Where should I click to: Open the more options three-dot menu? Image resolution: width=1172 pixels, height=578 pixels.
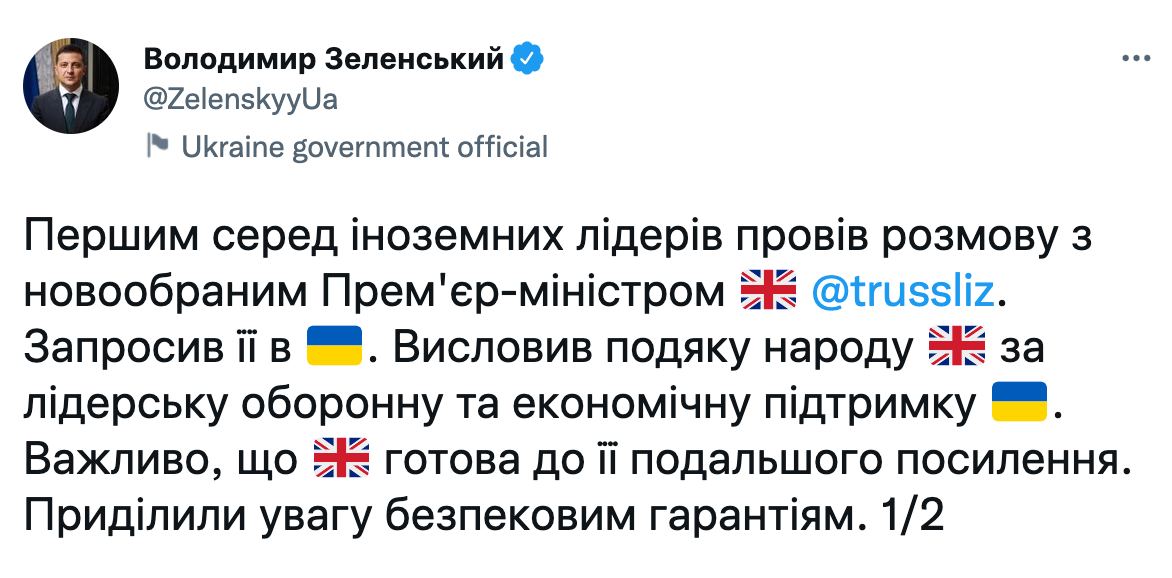pos(1135,58)
